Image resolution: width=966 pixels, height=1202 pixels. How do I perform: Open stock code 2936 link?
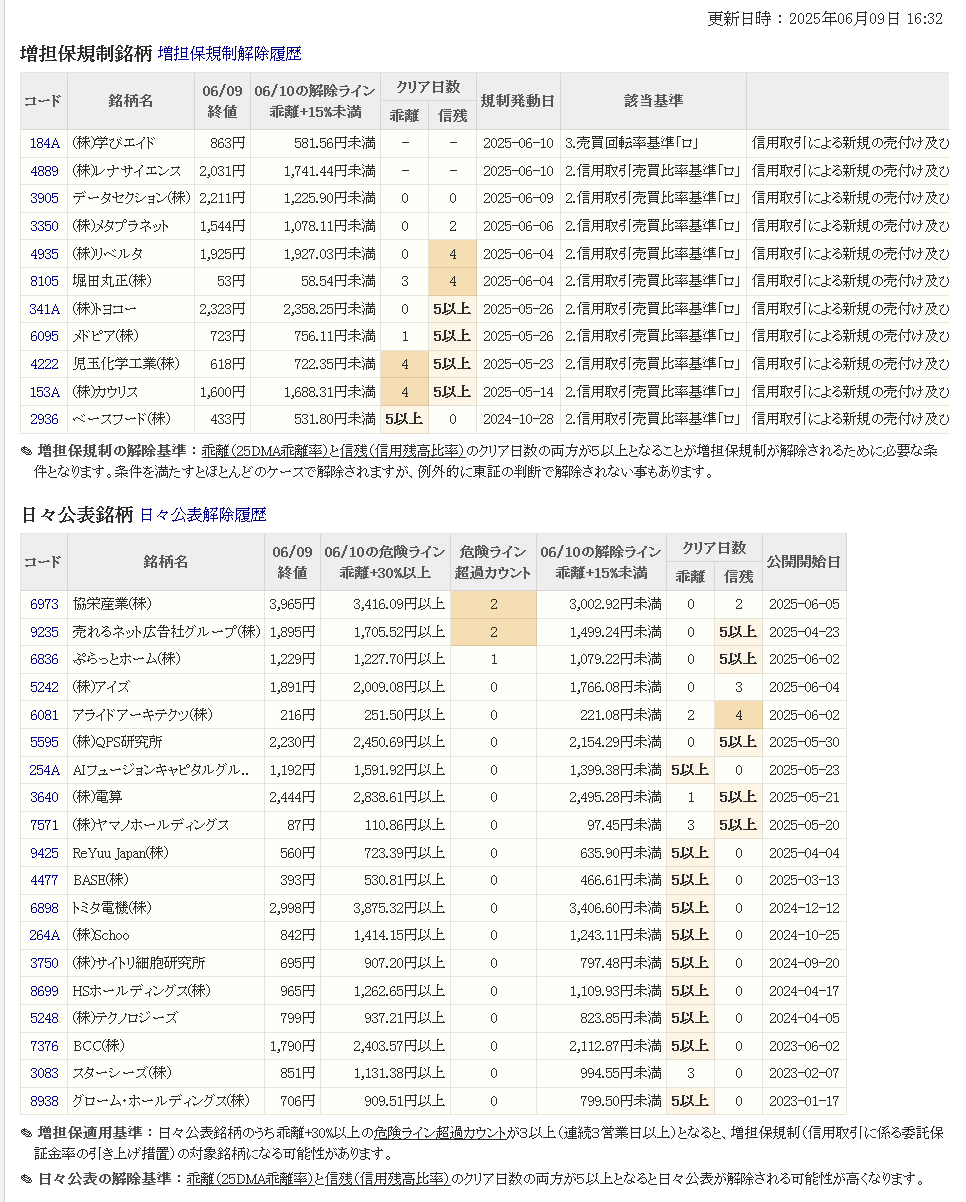pos(44,419)
